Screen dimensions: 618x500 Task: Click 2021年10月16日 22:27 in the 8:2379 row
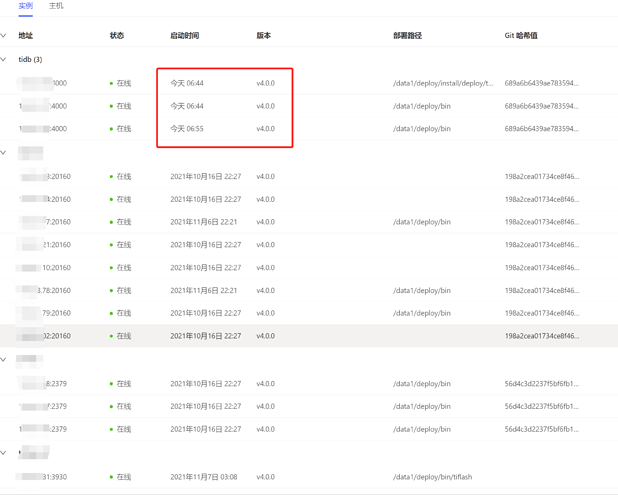206,384
